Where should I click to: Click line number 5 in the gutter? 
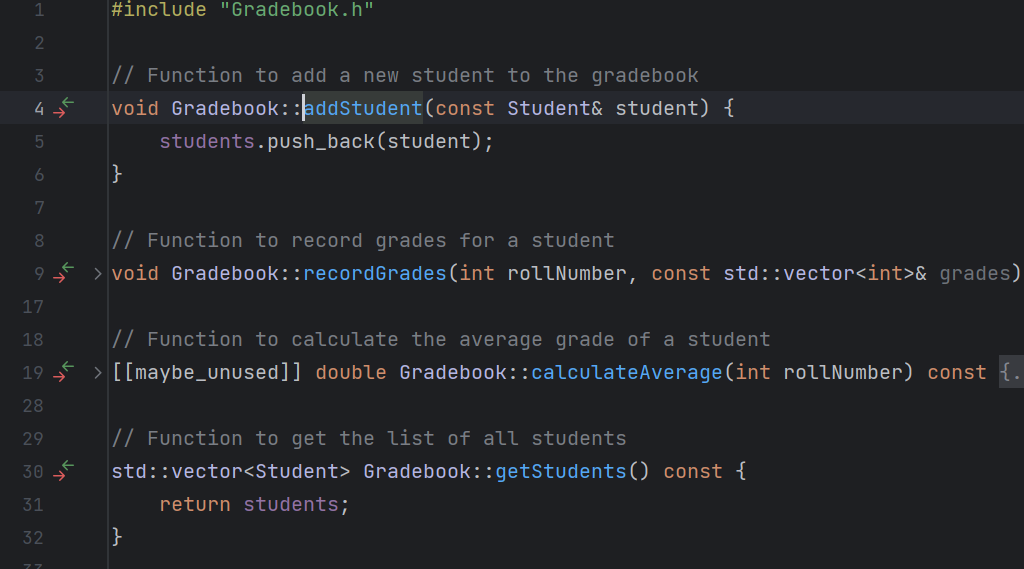pos(39,141)
